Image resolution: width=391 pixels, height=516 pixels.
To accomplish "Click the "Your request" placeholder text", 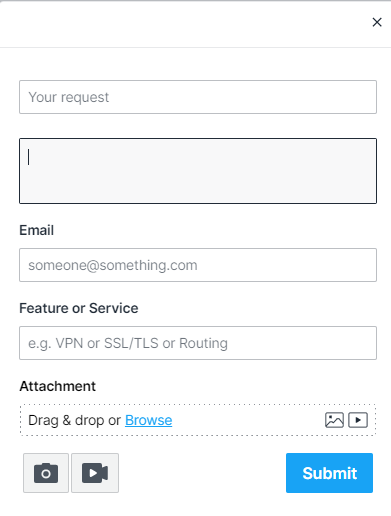I will (x=69, y=97).
